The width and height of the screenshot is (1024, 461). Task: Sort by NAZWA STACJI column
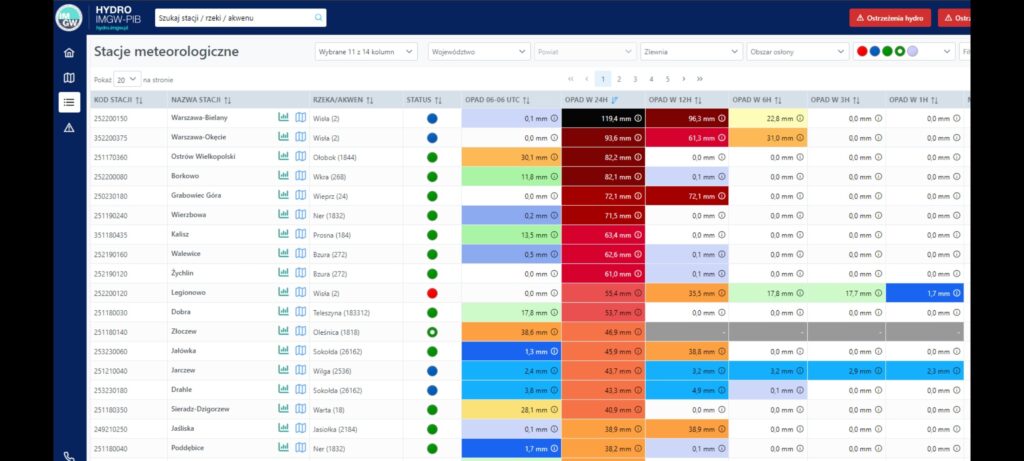(227, 100)
